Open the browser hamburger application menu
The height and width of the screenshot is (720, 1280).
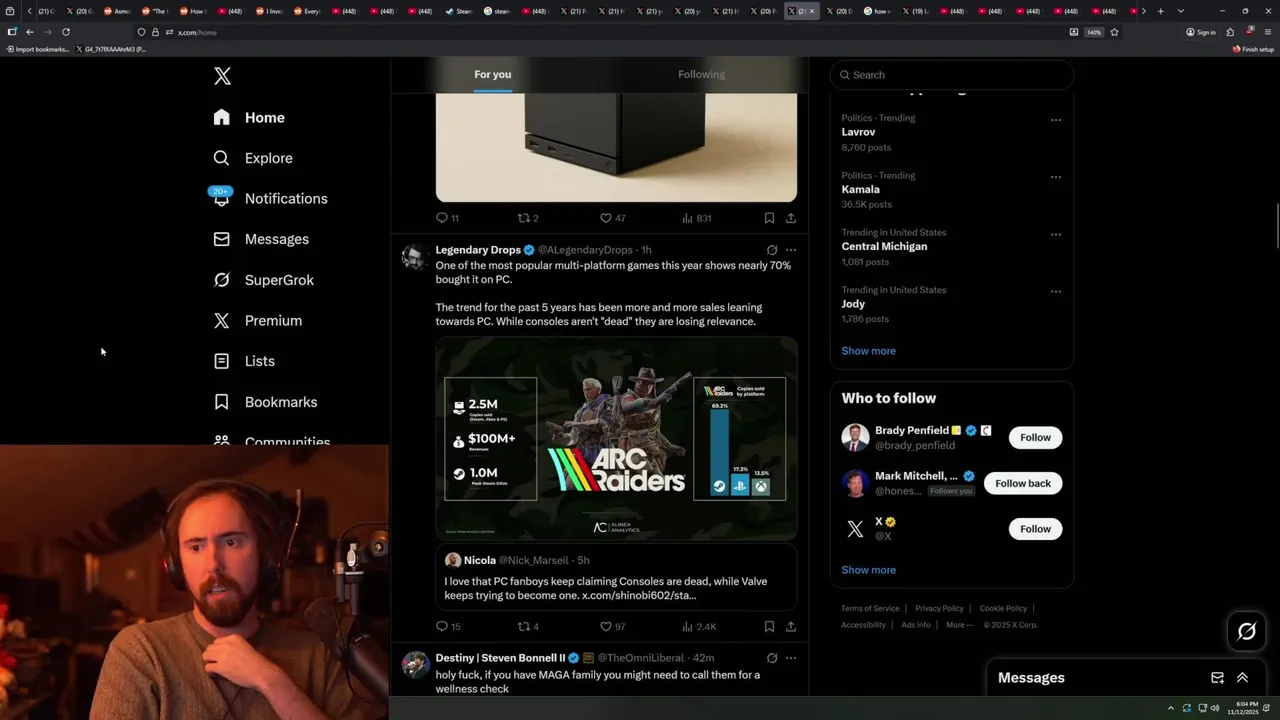tap(1268, 32)
